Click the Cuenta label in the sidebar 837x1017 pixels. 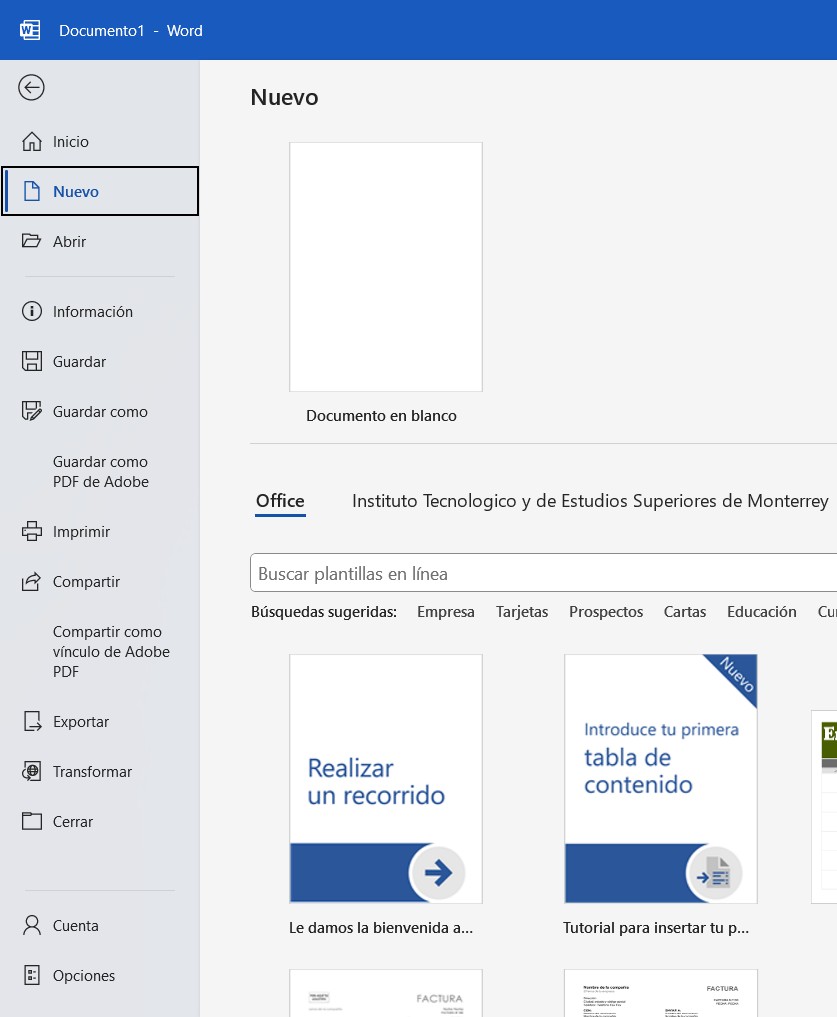click(x=75, y=926)
